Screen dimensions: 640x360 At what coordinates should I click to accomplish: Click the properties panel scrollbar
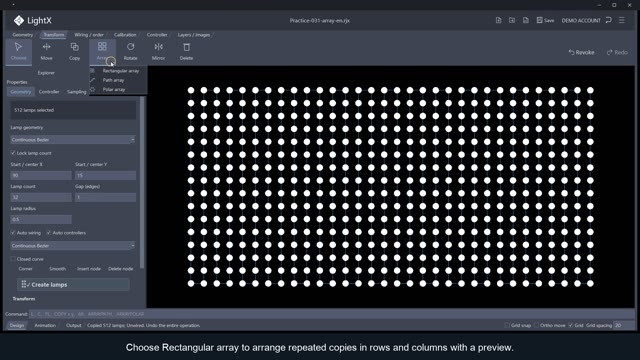click(142, 182)
